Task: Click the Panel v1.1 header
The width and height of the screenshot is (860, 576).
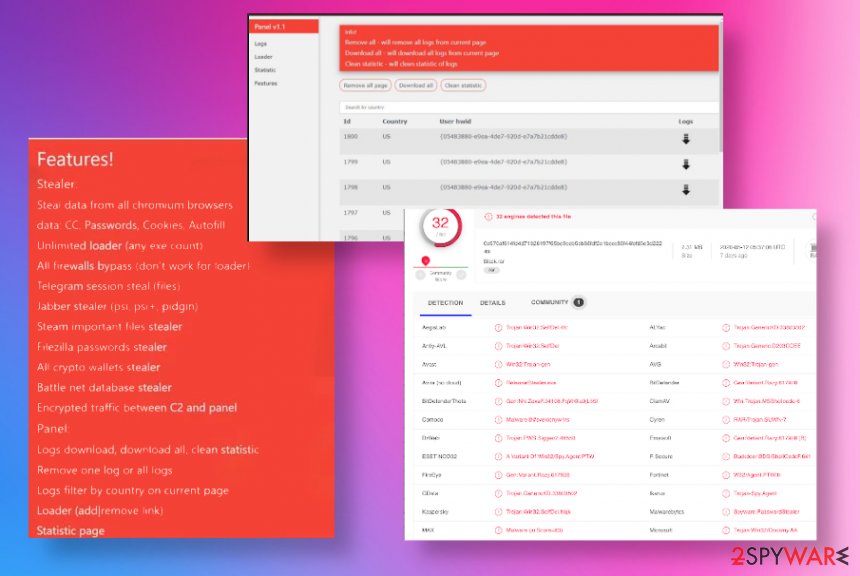Action: pyautogui.click(x=284, y=26)
